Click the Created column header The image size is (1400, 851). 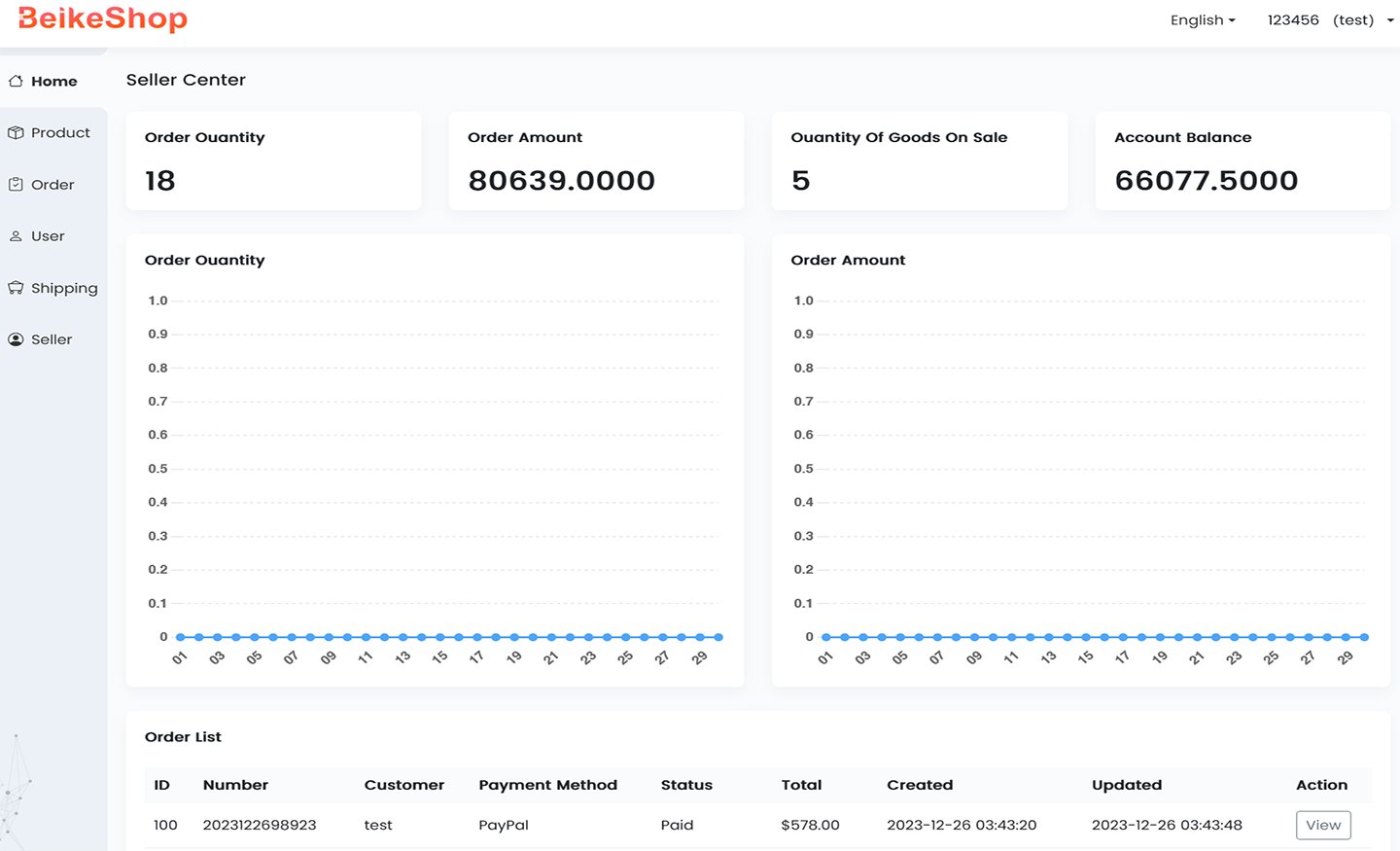click(920, 785)
